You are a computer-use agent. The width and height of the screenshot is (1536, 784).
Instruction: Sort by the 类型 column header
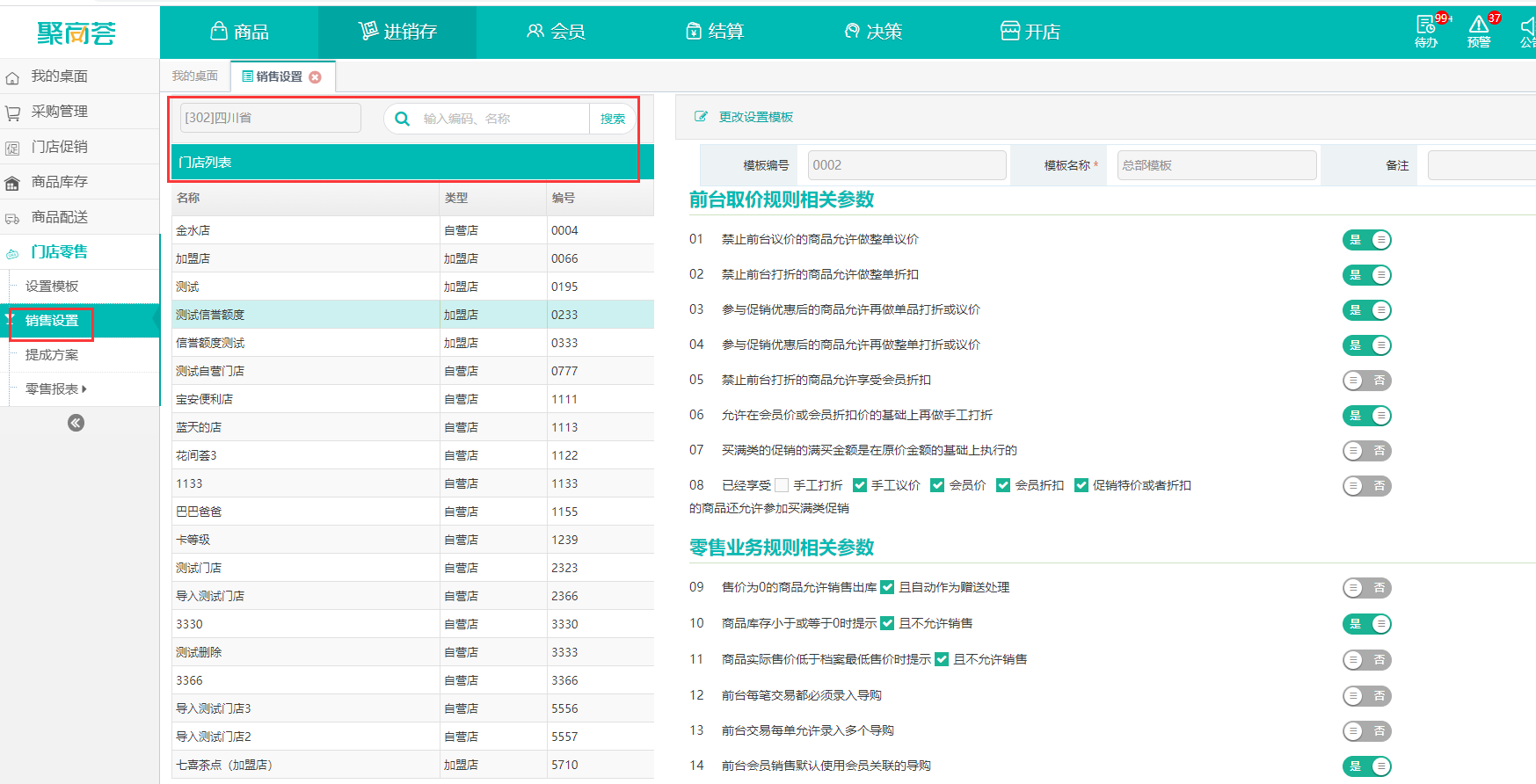(x=493, y=198)
